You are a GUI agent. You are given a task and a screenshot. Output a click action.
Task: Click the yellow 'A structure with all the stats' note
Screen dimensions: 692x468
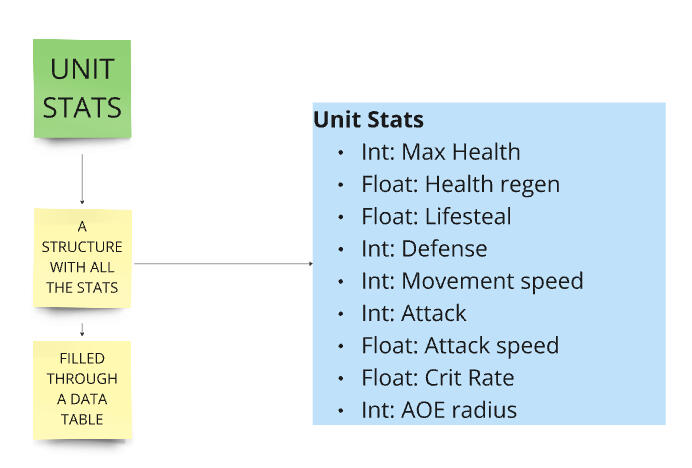click(x=82, y=257)
